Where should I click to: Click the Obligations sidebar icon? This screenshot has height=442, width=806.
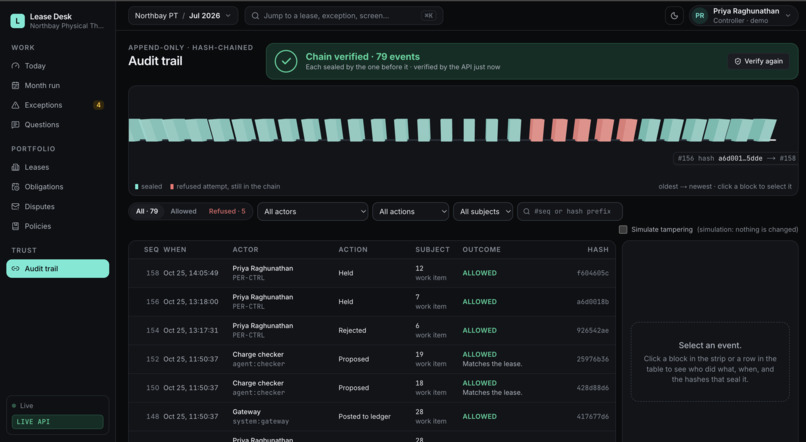15,187
